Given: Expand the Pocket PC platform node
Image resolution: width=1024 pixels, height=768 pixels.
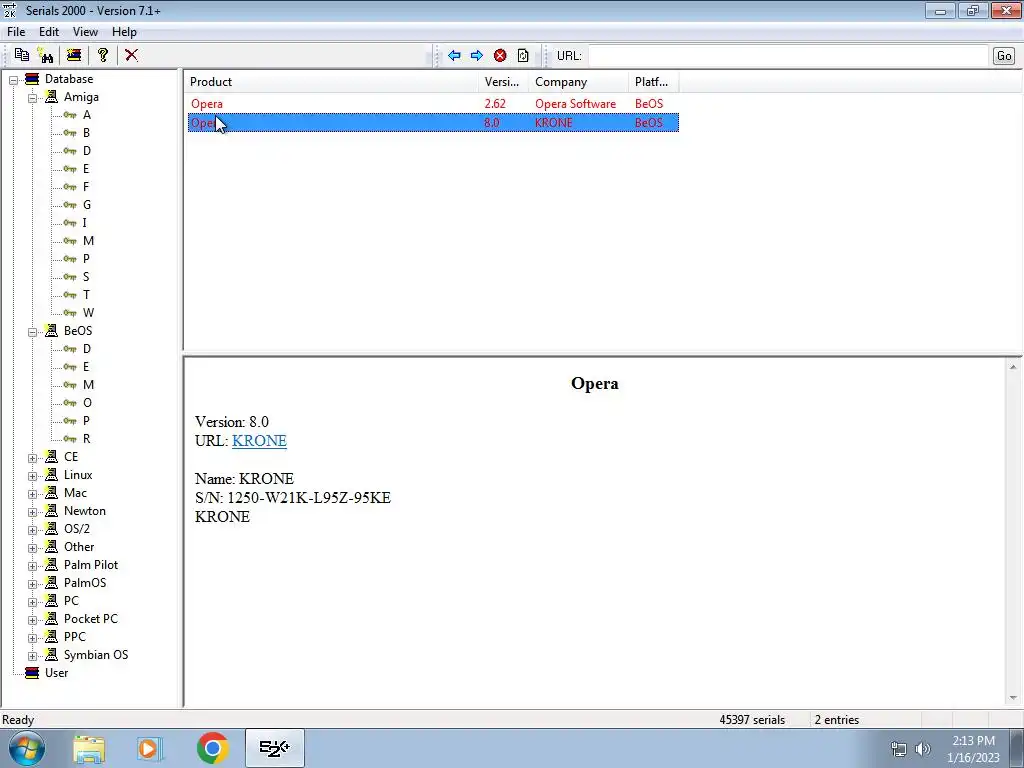Looking at the screenshot, I should (32, 620).
